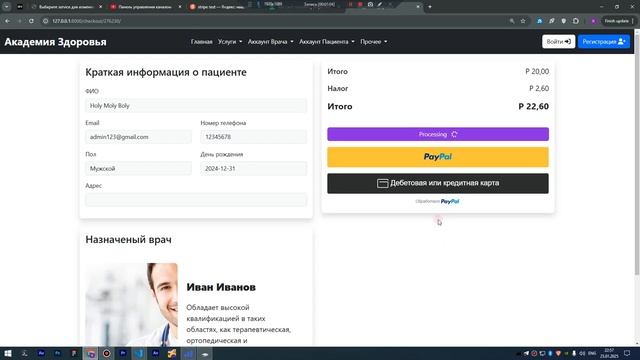
Task: Close the YouTube channel panel tab
Action: click(180, 7)
